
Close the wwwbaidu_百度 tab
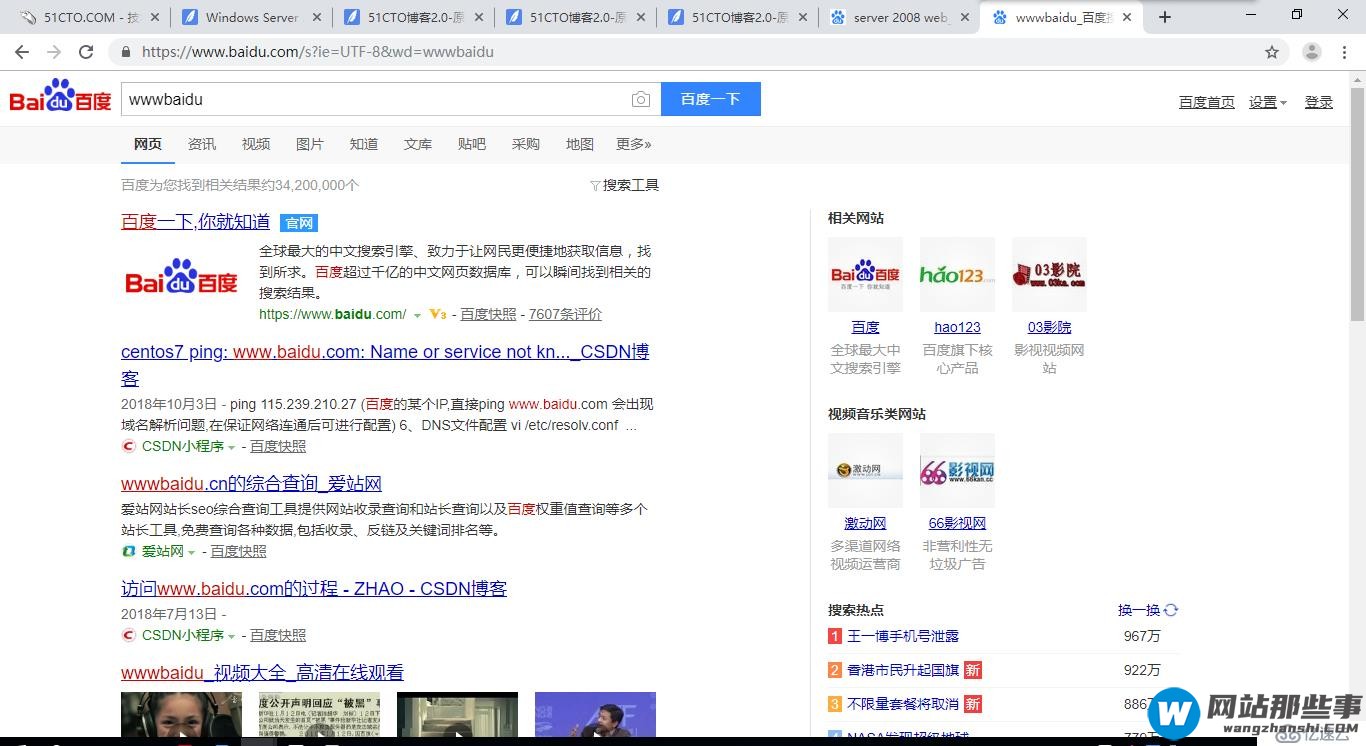click(1127, 17)
